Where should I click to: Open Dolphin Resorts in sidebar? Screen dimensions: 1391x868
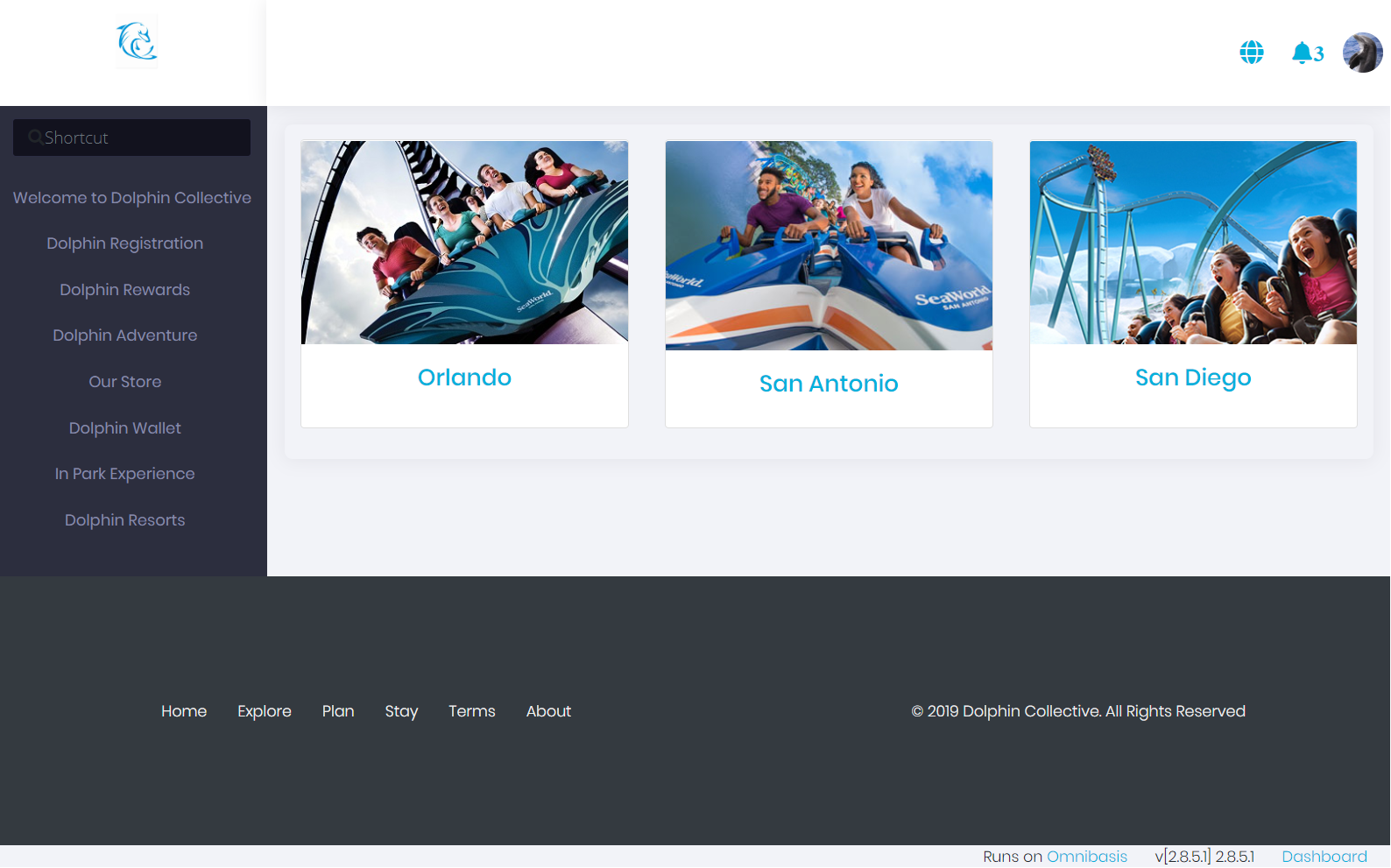125,520
